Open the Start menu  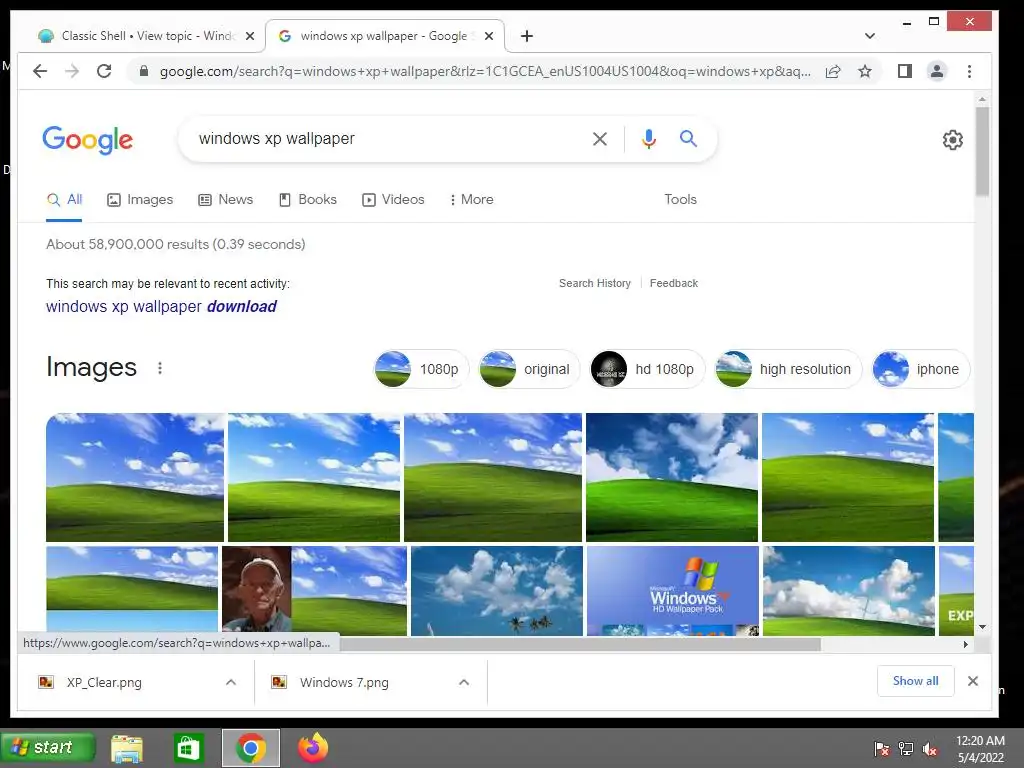(48, 747)
